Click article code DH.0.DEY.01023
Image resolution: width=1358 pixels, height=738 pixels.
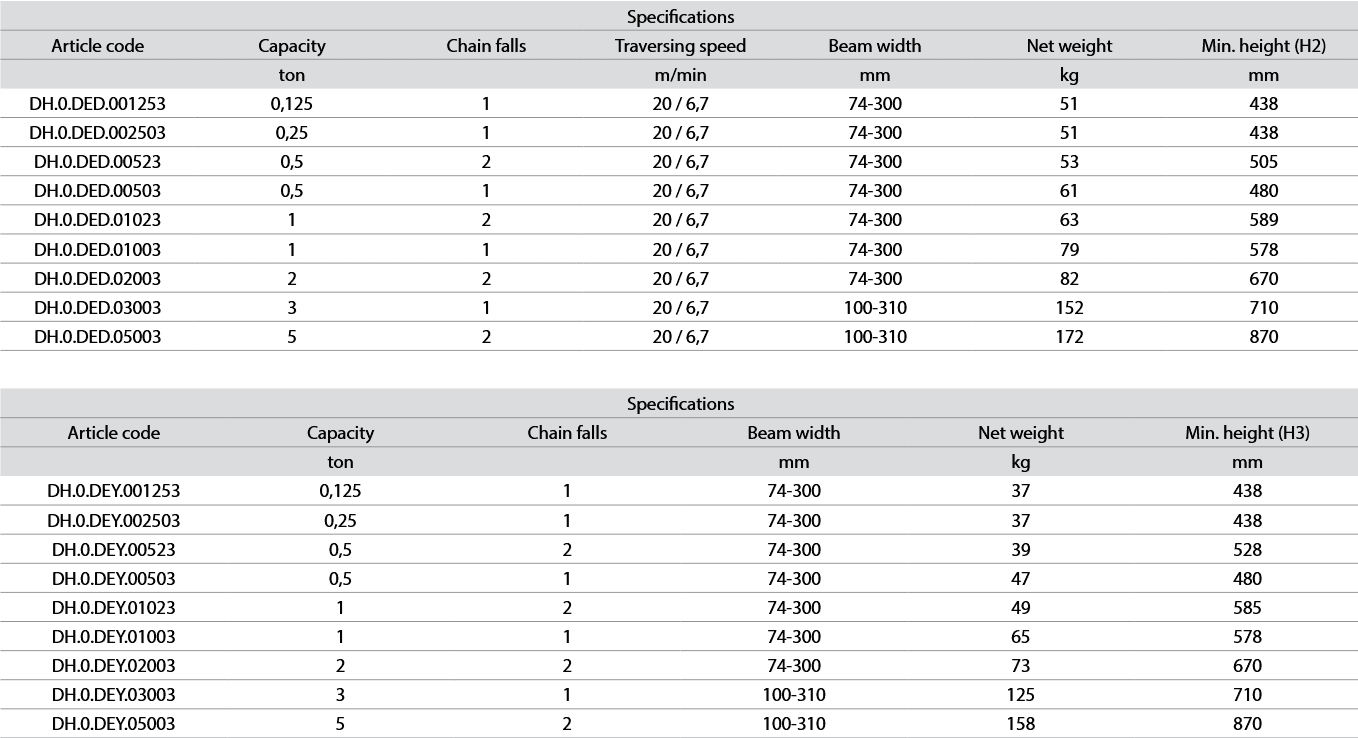(x=114, y=608)
